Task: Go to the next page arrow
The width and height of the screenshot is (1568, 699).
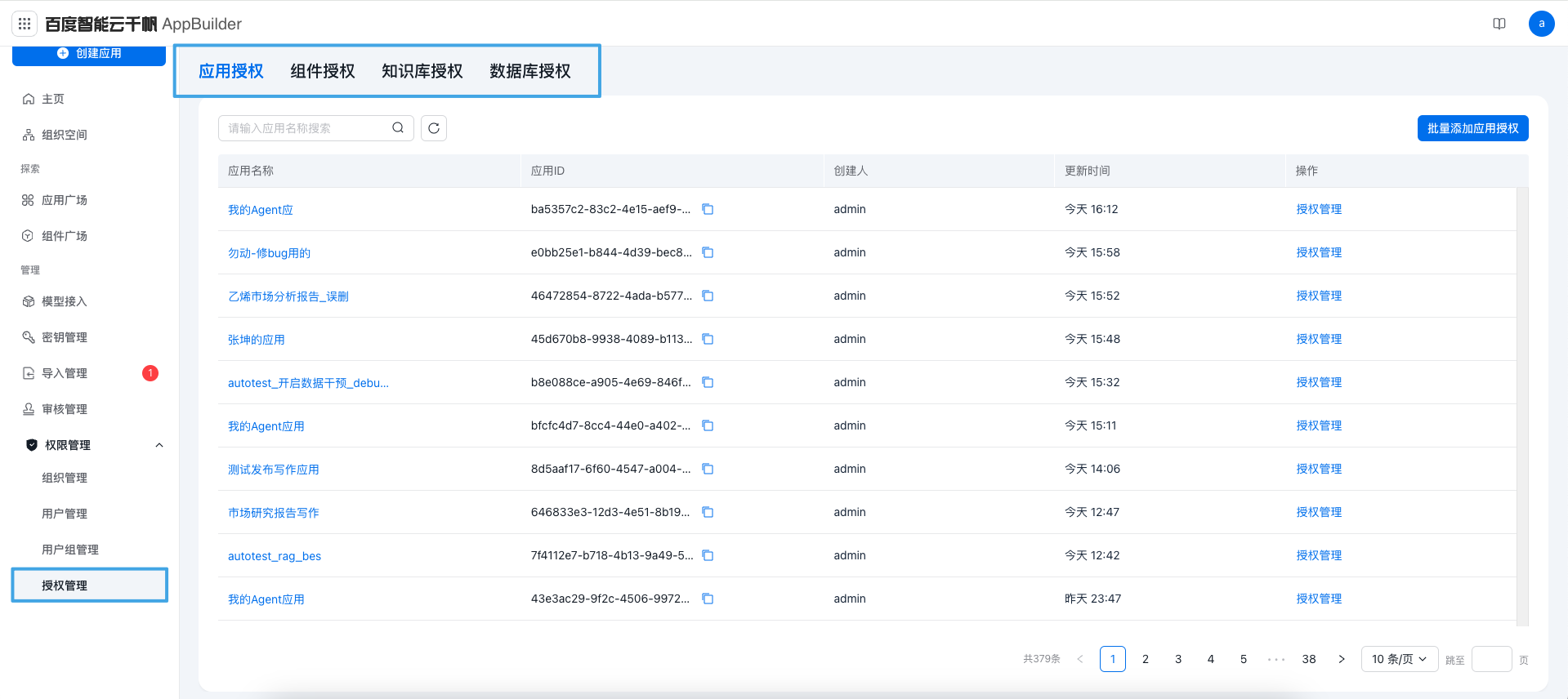Action: coord(1342,659)
